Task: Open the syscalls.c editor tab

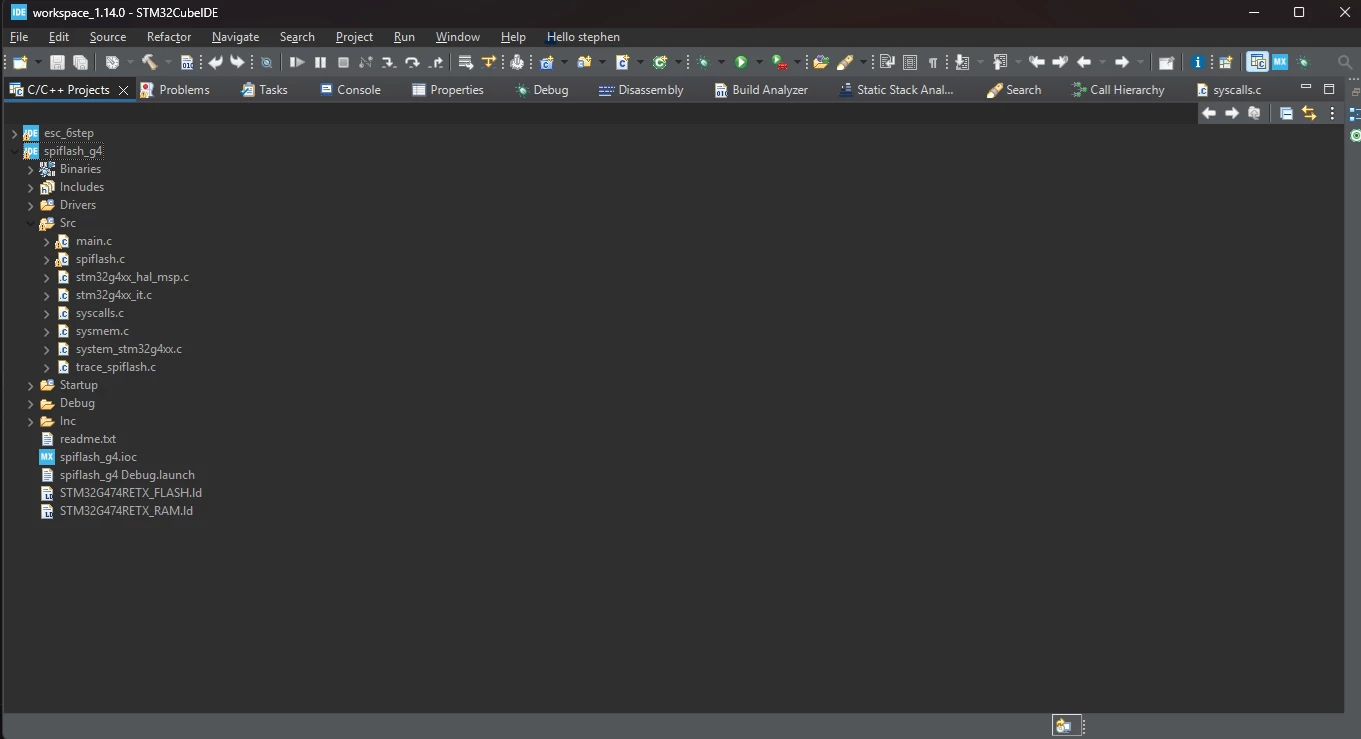Action: click(1228, 90)
